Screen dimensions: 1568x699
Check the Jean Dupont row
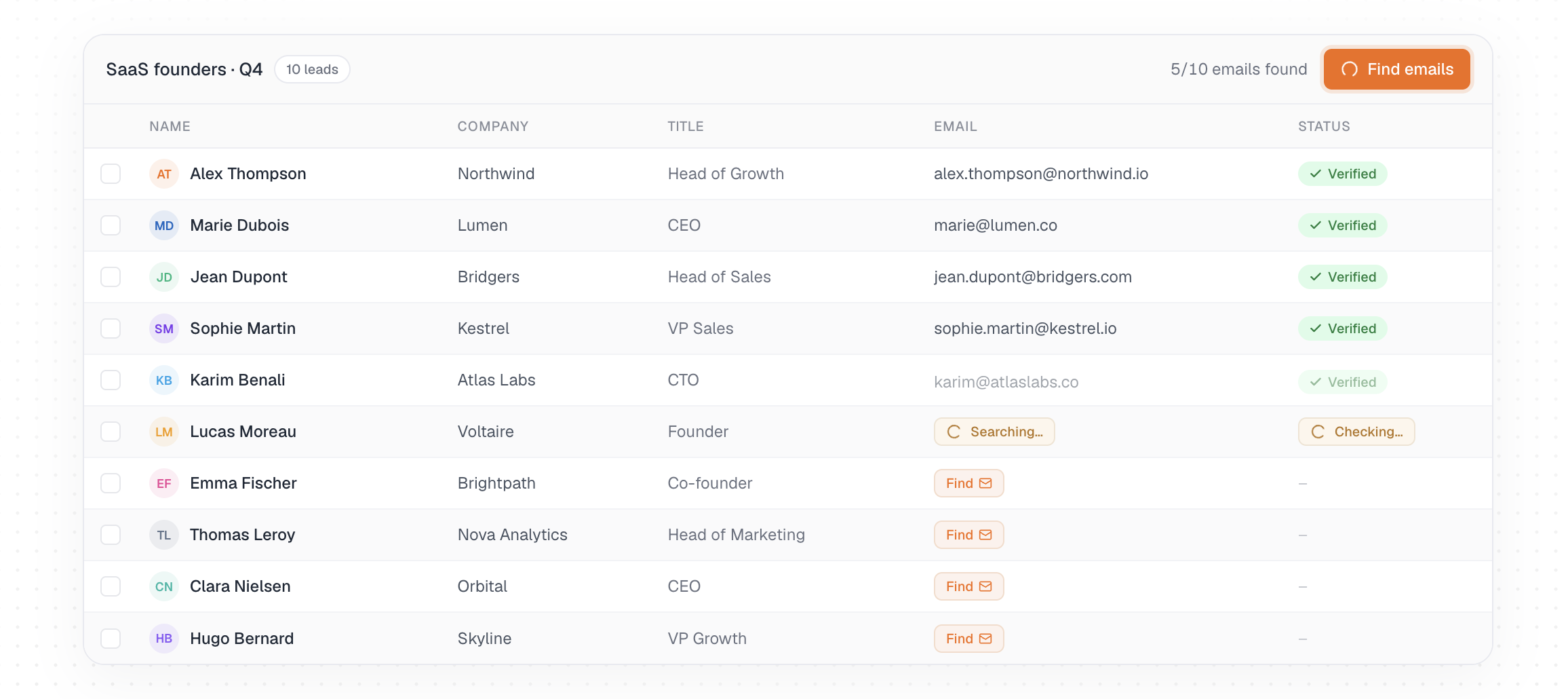click(x=111, y=277)
